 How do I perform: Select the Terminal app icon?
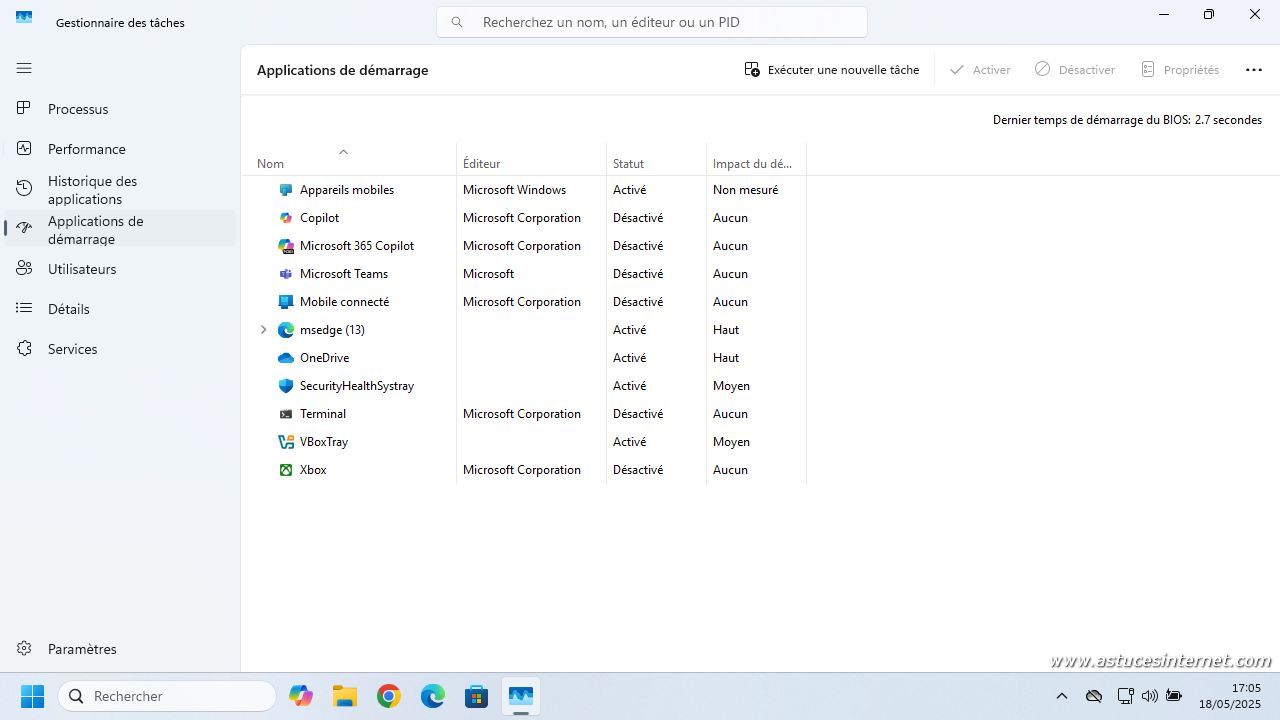286,414
